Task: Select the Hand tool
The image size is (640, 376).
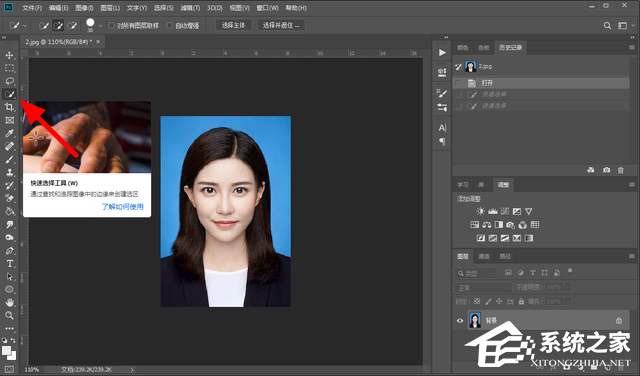Action: pos(9,302)
